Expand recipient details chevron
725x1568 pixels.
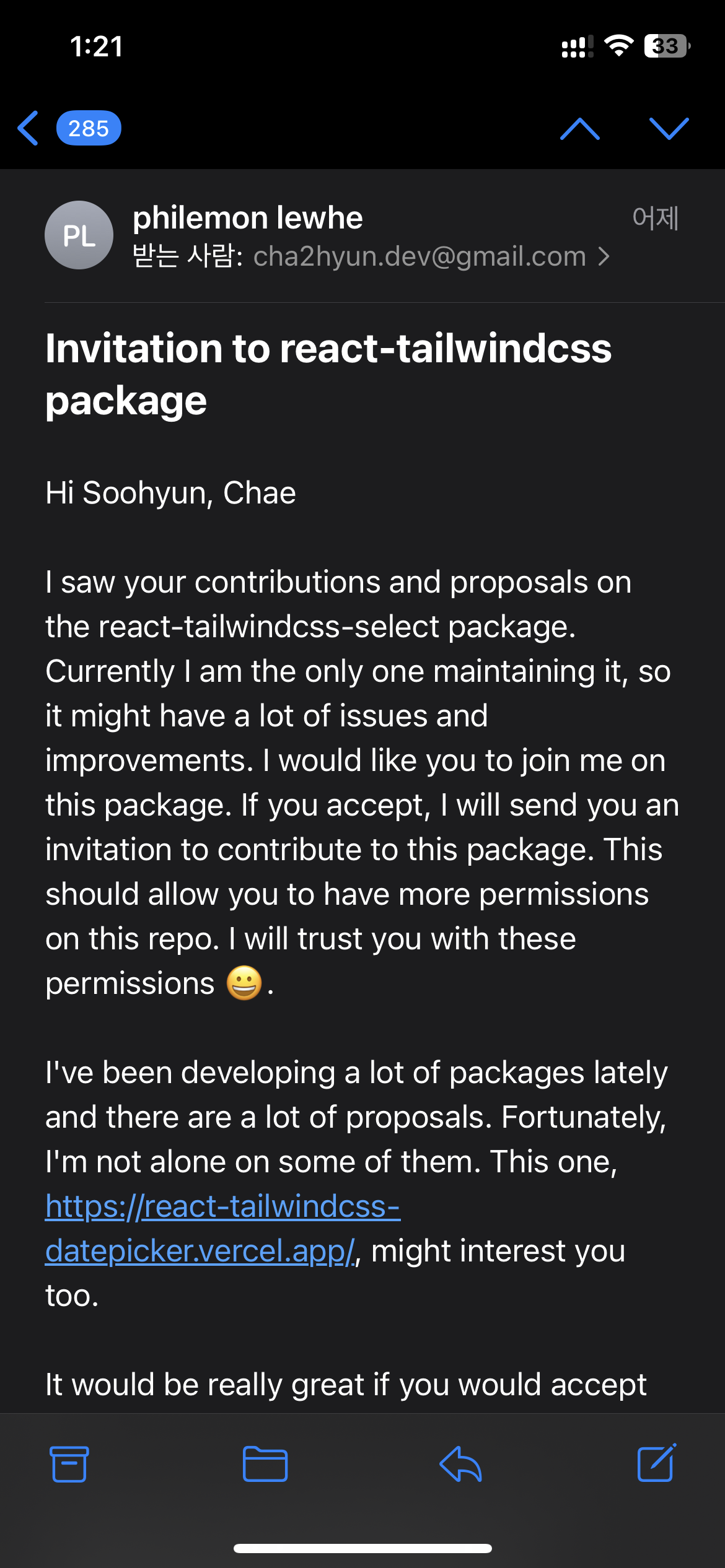(604, 256)
